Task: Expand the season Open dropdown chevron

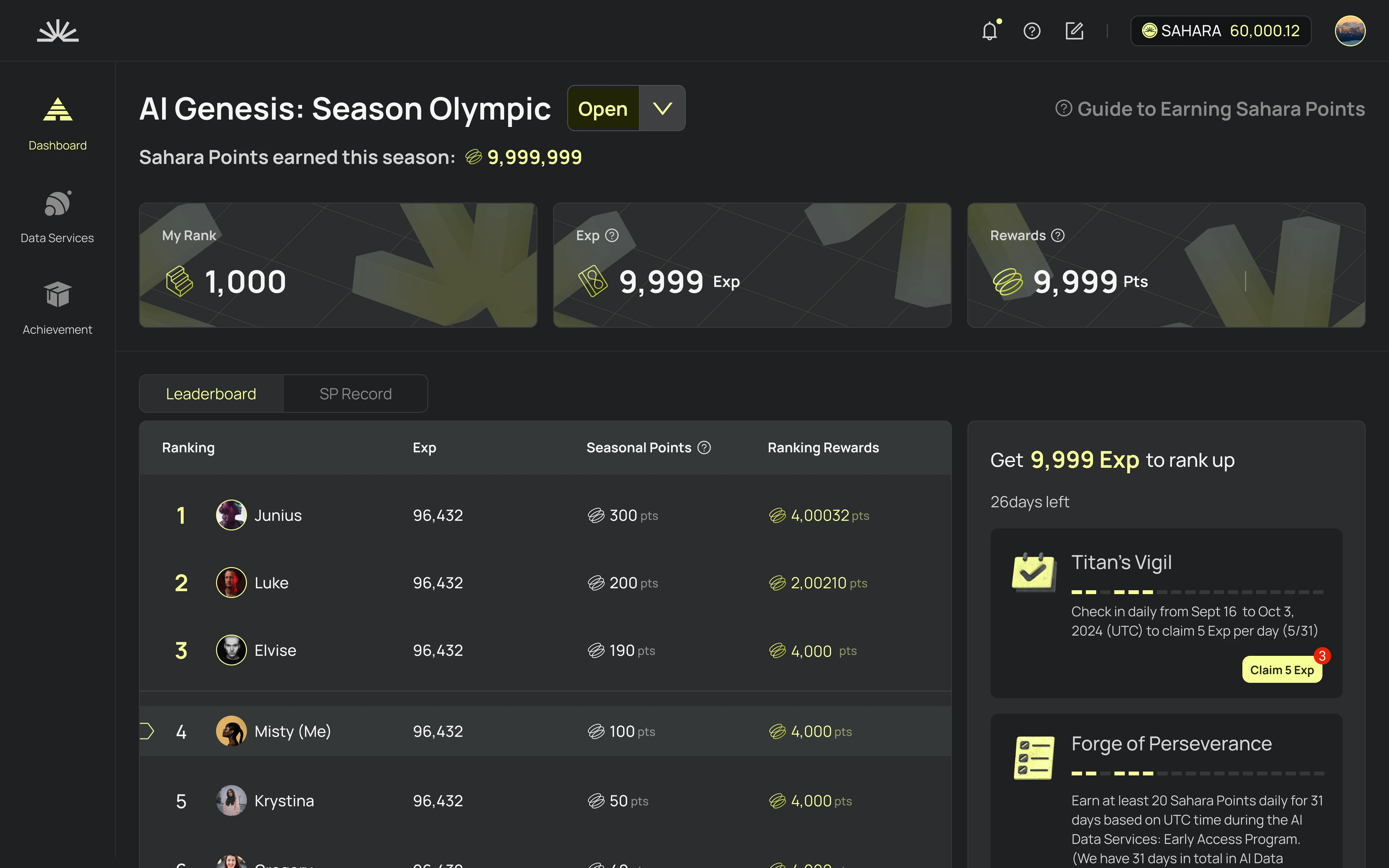Action: tap(662, 109)
